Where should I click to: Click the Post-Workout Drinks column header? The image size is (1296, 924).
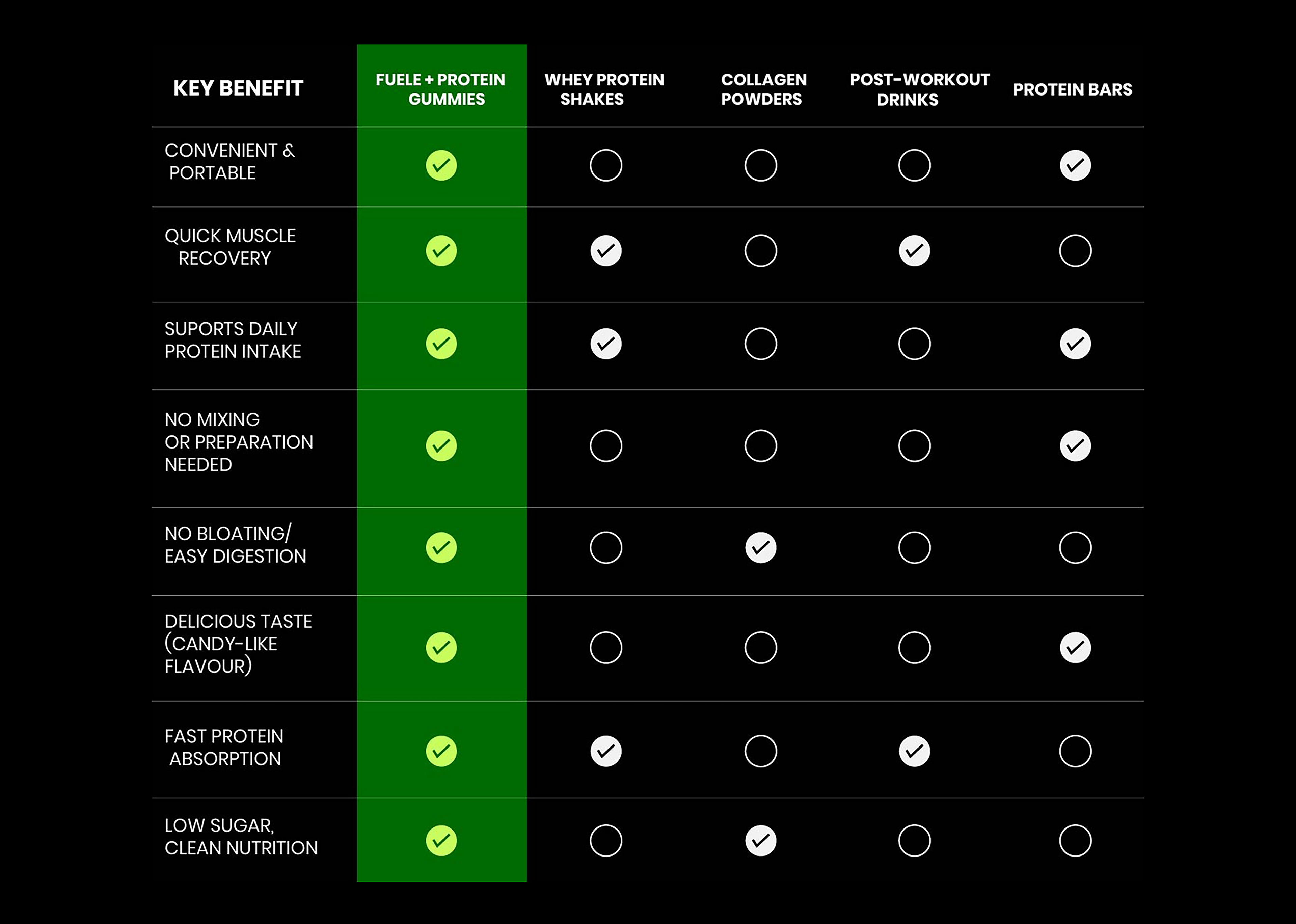(x=919, y=89)
